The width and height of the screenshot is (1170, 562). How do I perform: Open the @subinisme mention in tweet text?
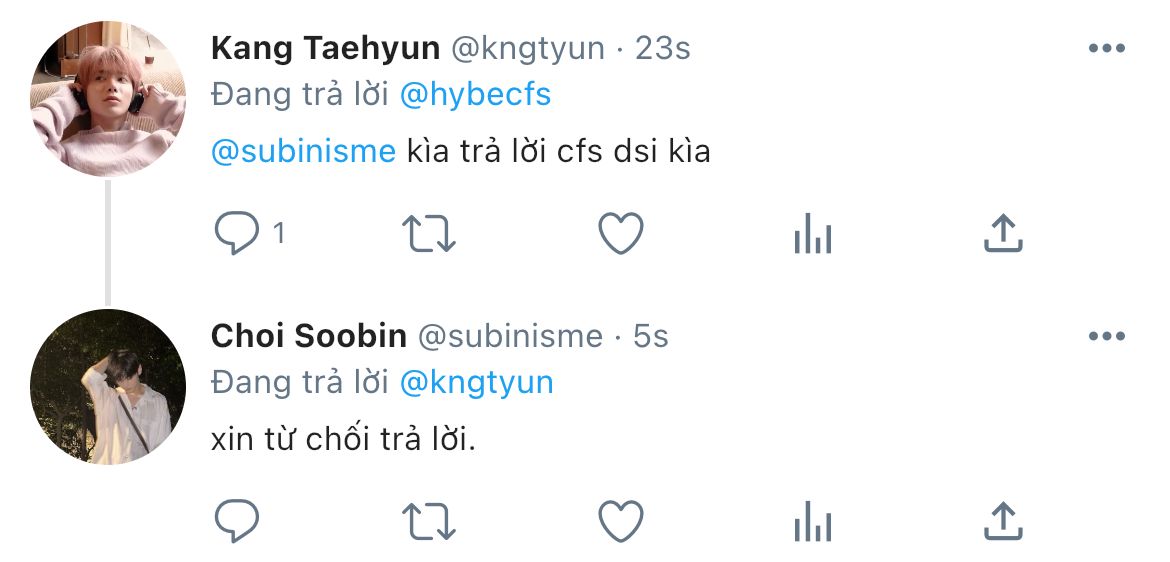[x=304, y=152]
